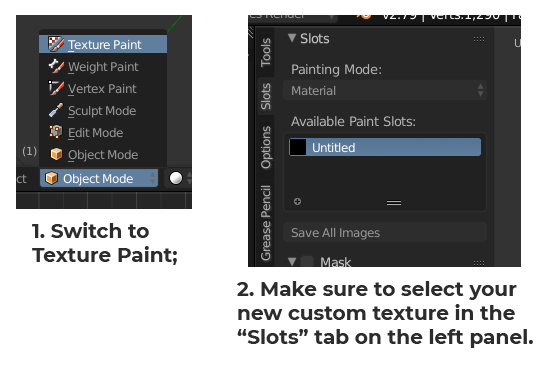Collapse the Slots panel triangle
The image size is (540, 368).
(x=292, y=38)
